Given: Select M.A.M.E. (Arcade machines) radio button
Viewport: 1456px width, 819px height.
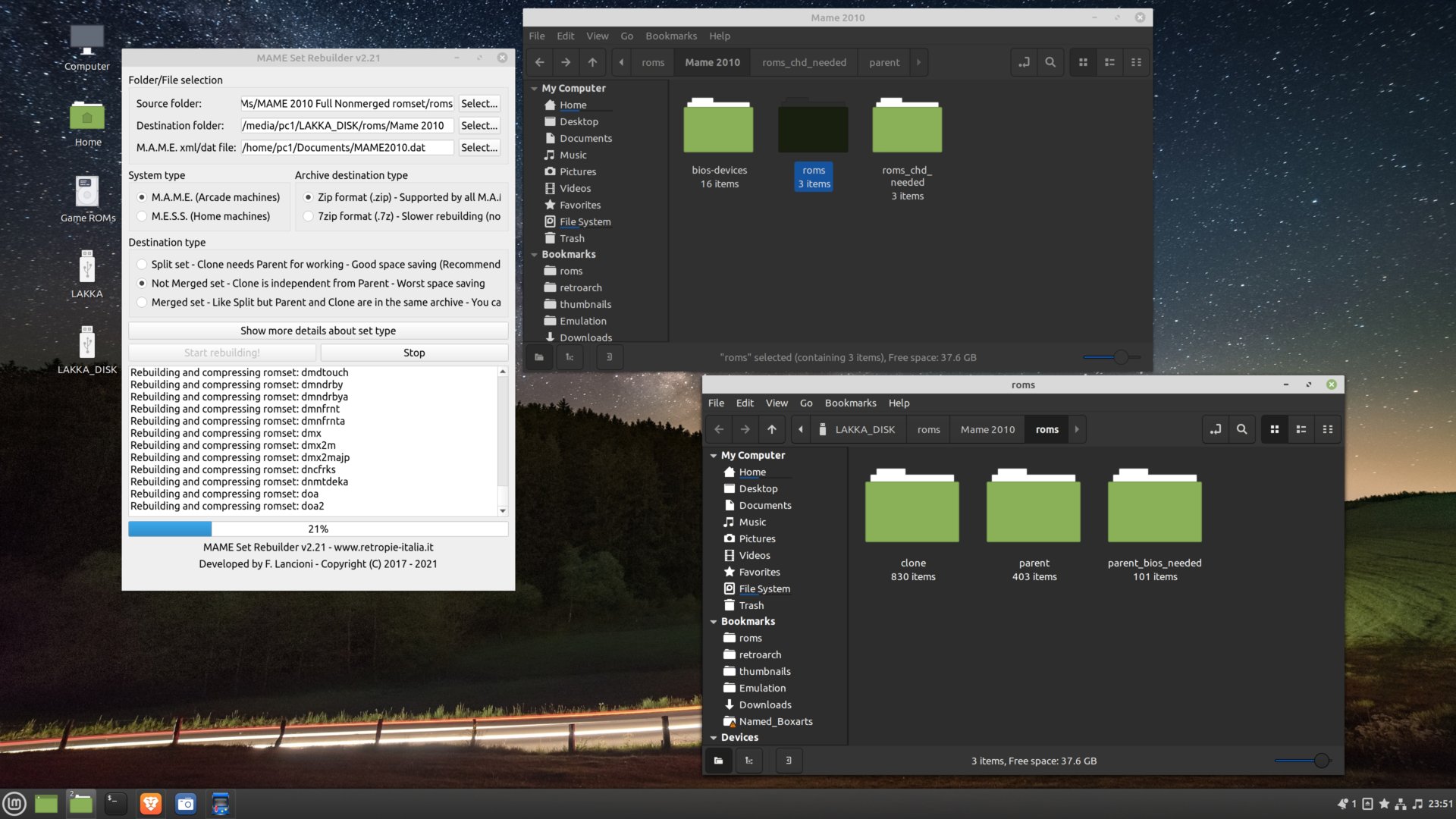Looking at the screenshot, I should [142, 196].
